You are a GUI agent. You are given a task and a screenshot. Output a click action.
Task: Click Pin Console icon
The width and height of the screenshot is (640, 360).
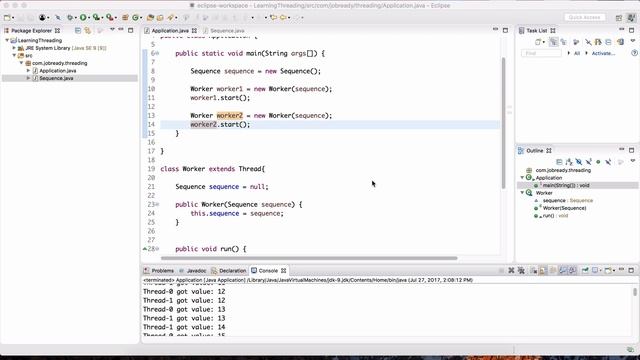pyautogui.click(x=585, y=271)
